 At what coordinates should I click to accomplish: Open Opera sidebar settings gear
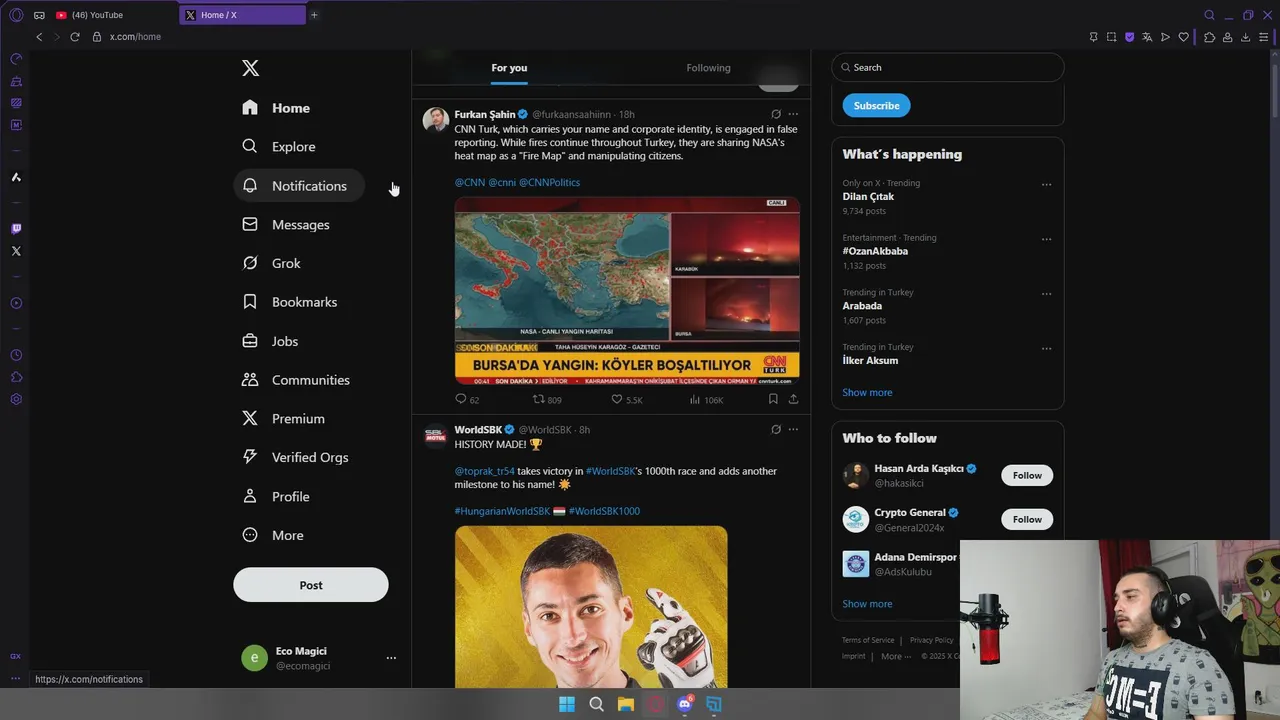point(16,399)
